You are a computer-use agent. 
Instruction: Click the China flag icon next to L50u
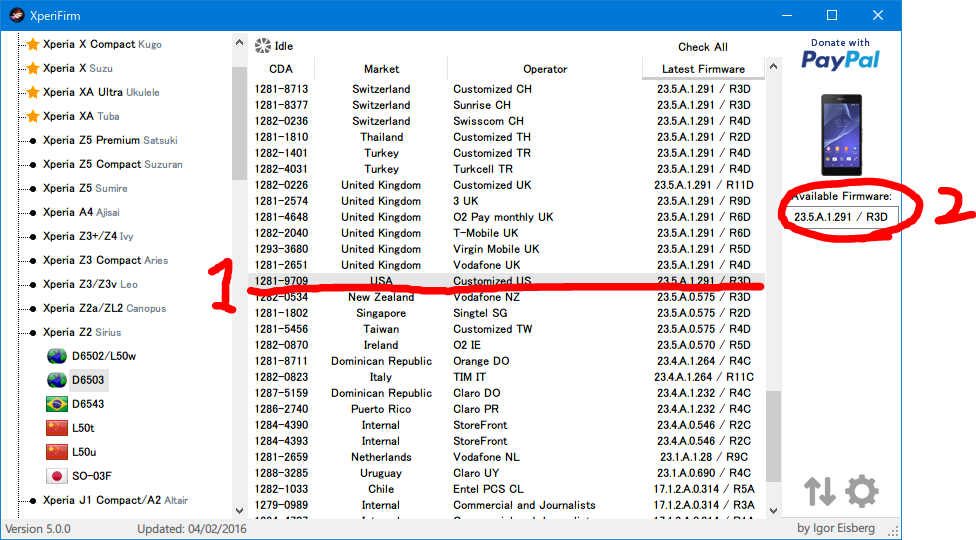57,452
